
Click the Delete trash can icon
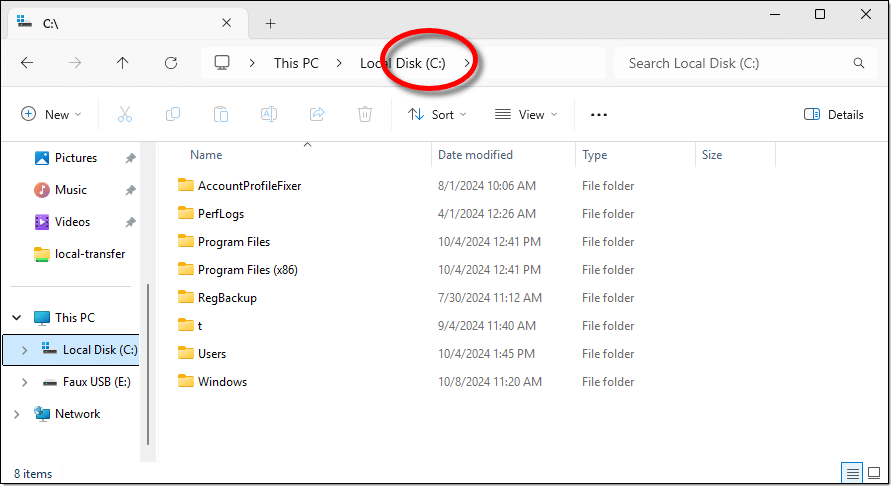(x=366, y=115)
